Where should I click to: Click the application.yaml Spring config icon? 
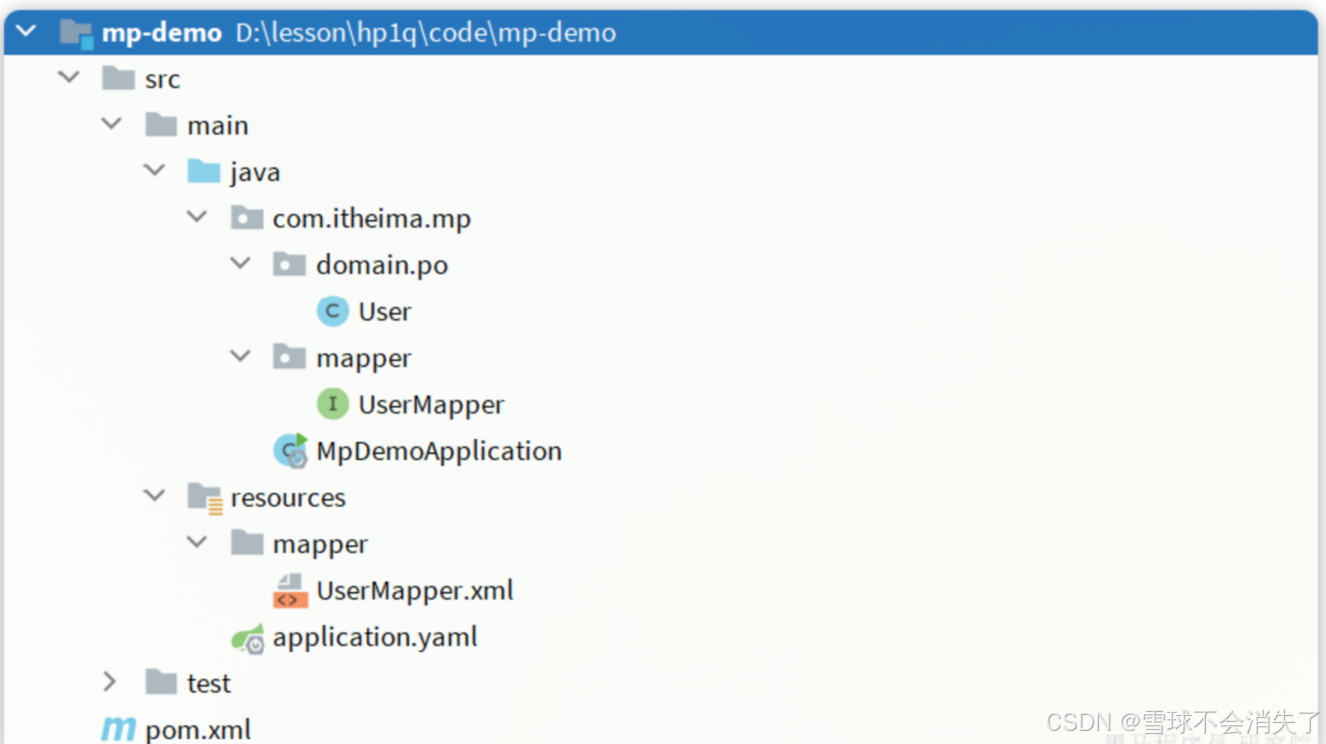(x=248, y=637)
